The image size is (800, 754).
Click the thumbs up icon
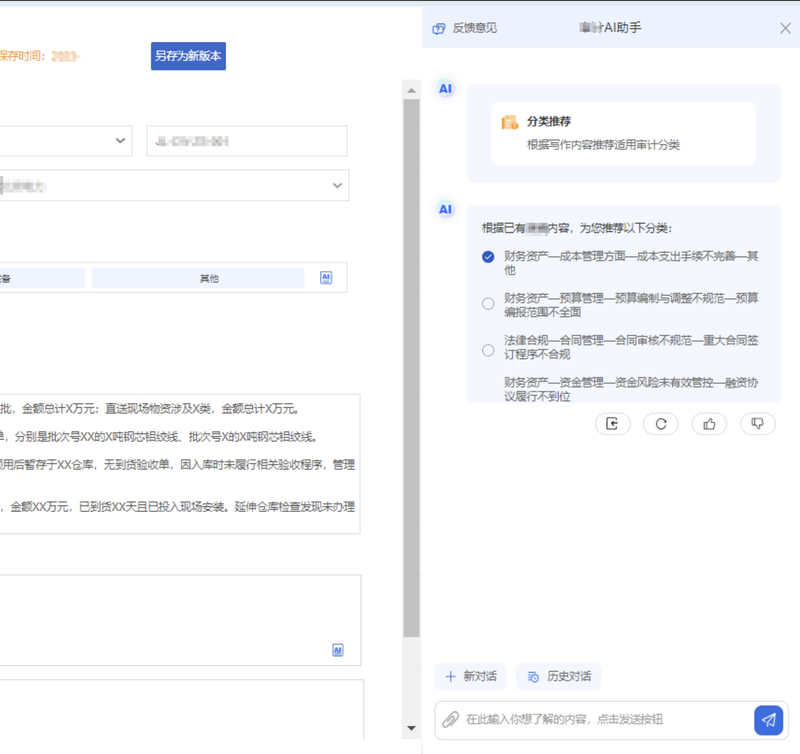click(x=709, y=424)
